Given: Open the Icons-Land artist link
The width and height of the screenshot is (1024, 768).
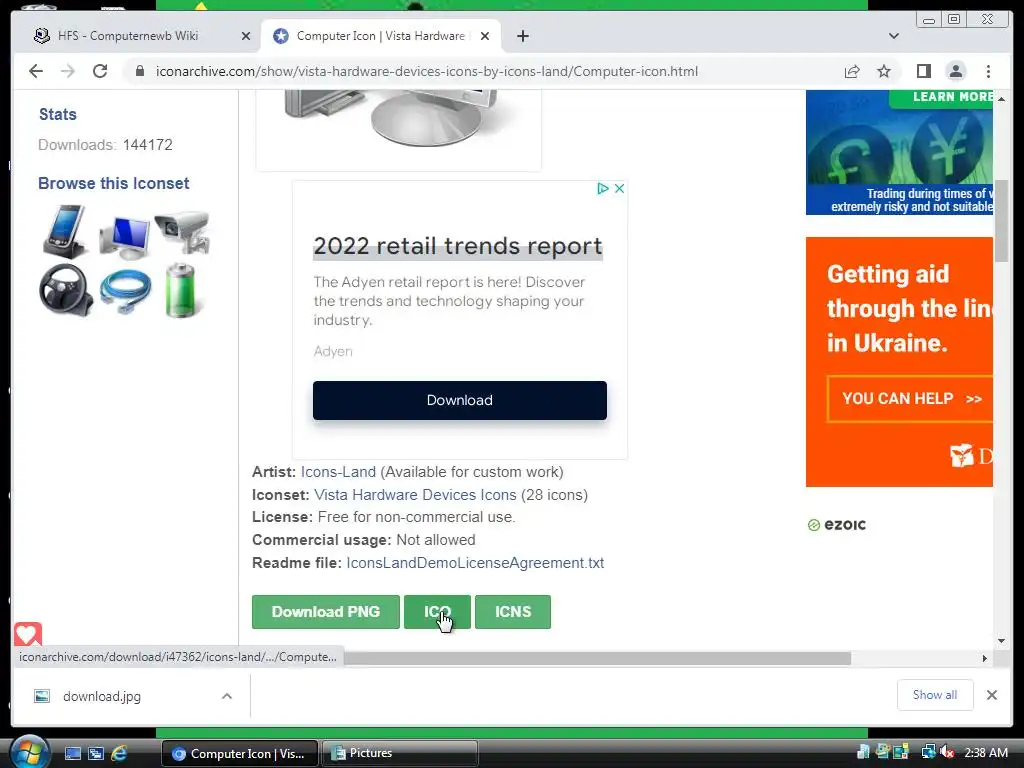Looking at the screenshot, I should [338, 472].
